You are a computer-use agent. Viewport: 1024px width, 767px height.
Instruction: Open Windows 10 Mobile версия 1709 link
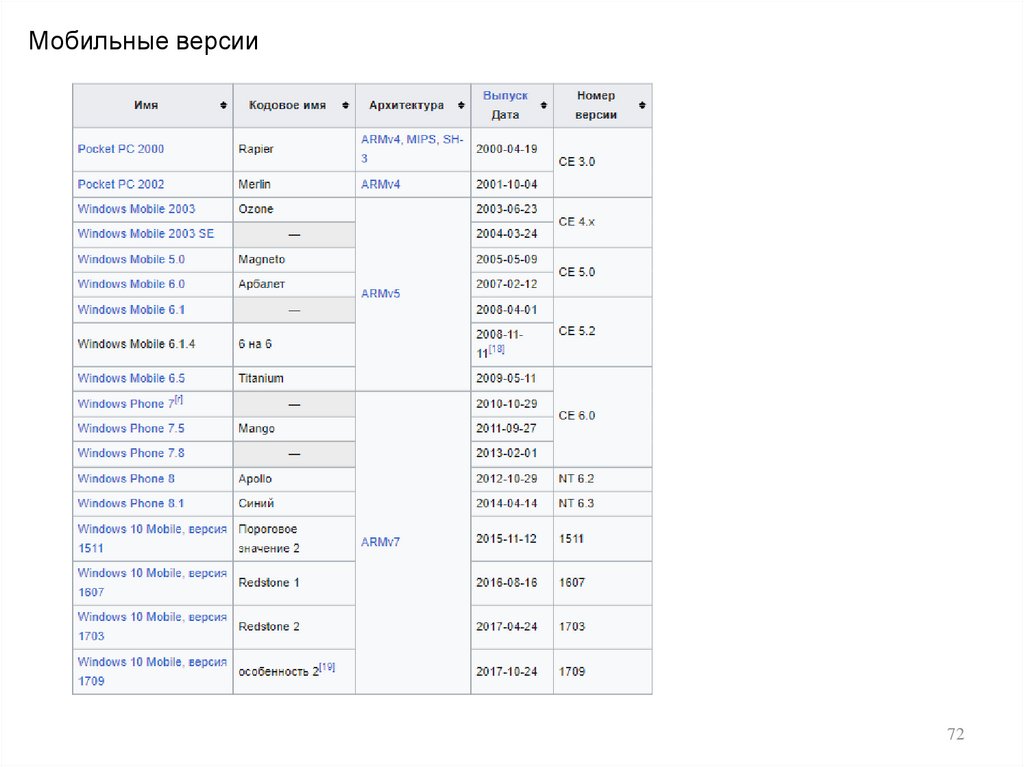152,671
